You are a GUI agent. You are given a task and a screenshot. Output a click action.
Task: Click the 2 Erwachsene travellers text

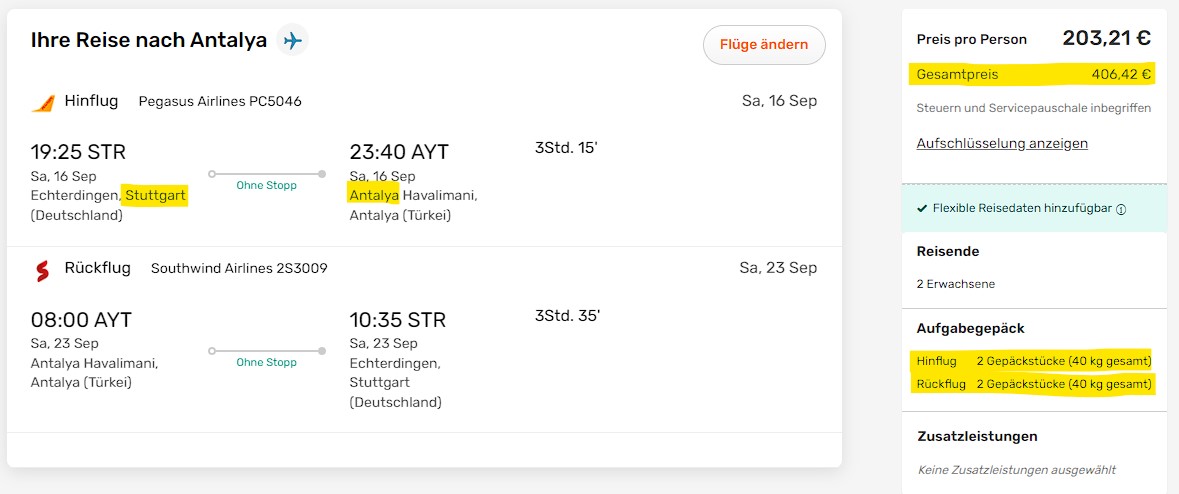[x=955, y=284]
